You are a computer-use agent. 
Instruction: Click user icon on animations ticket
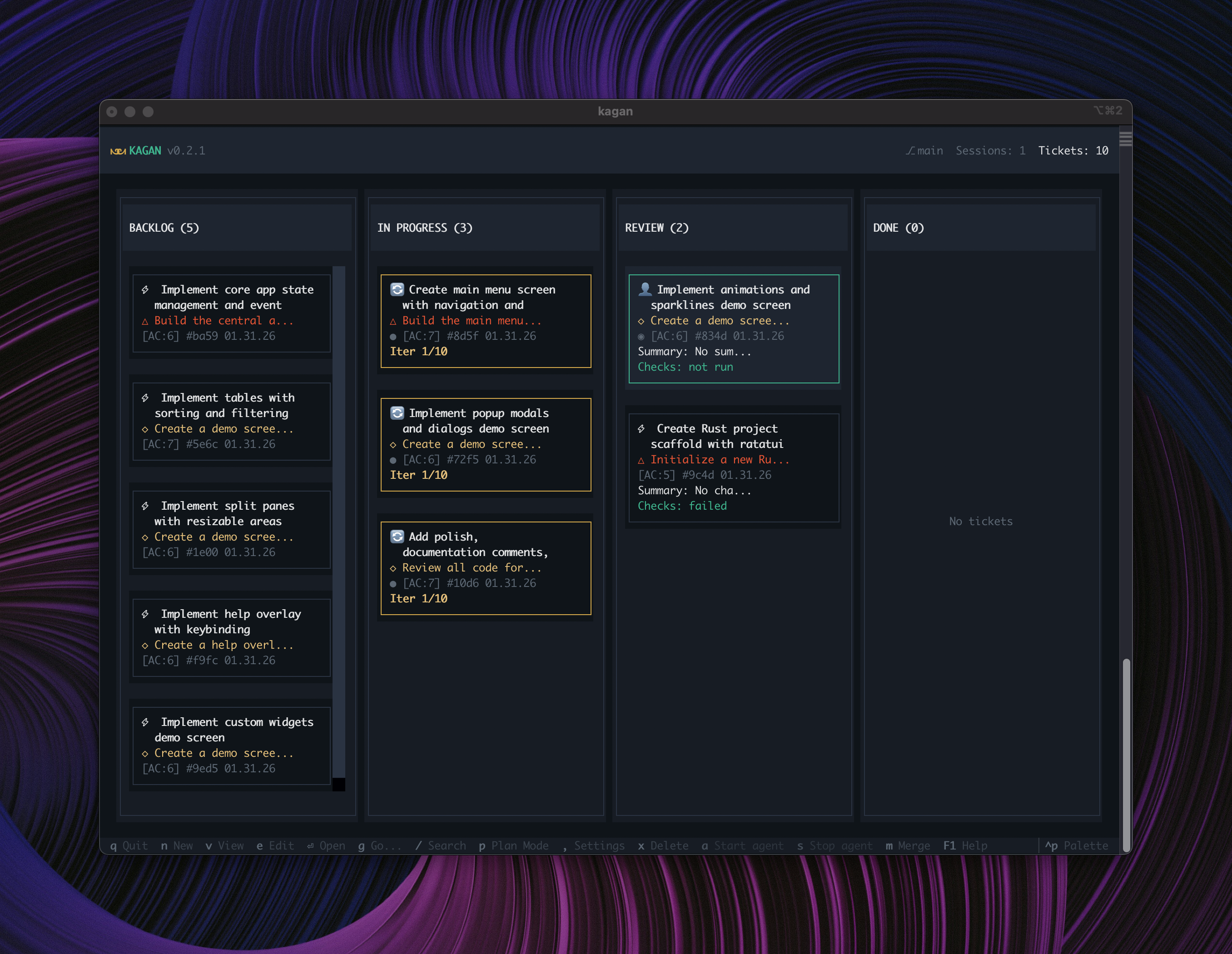645,289
